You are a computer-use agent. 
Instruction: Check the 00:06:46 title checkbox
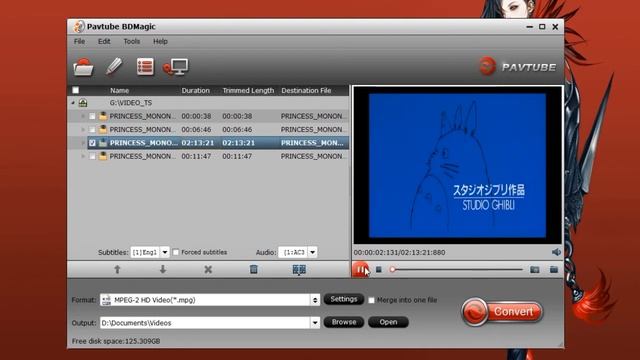tap(92, 129)
